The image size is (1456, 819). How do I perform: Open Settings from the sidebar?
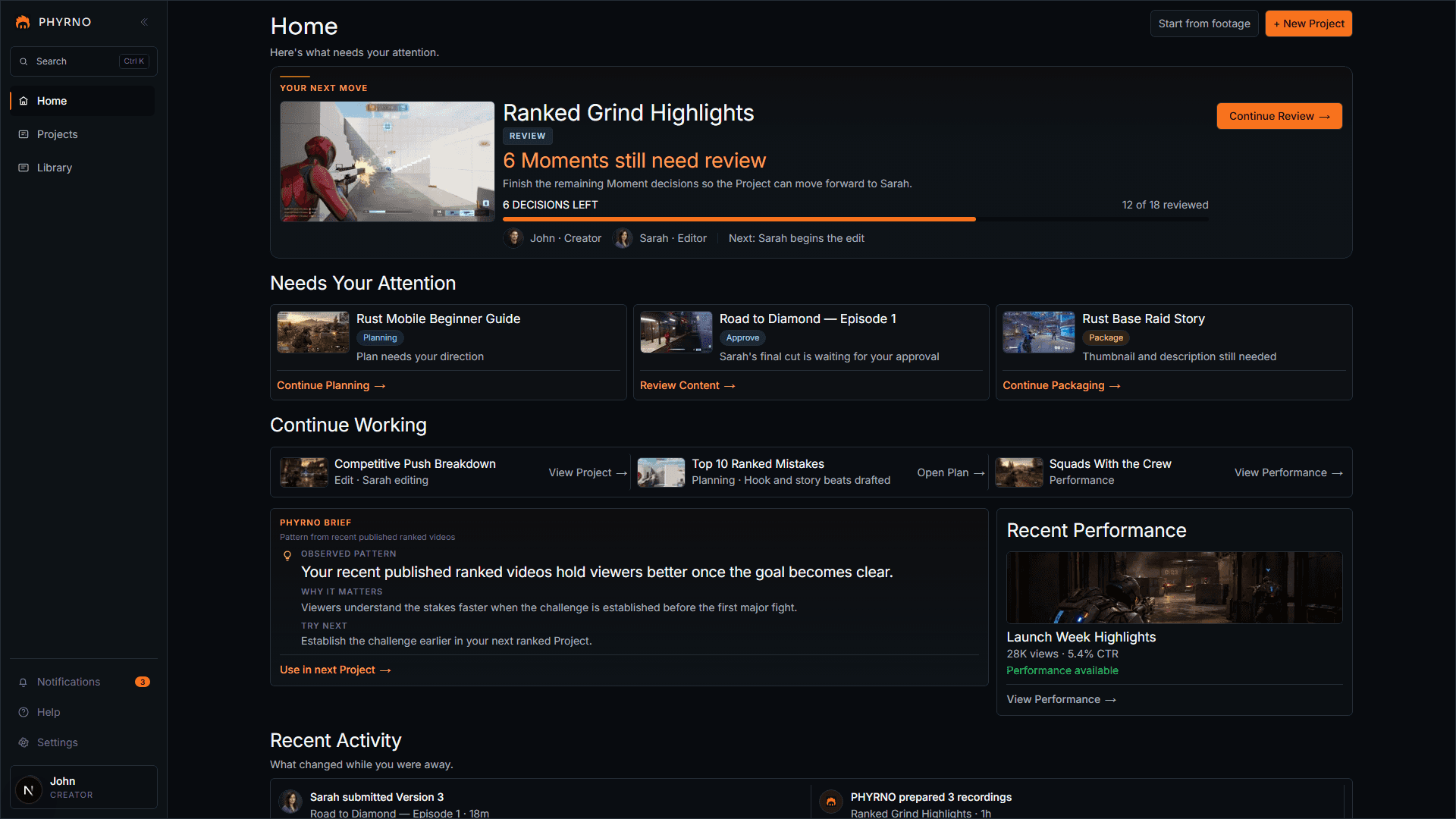click(x=83, y=742)
